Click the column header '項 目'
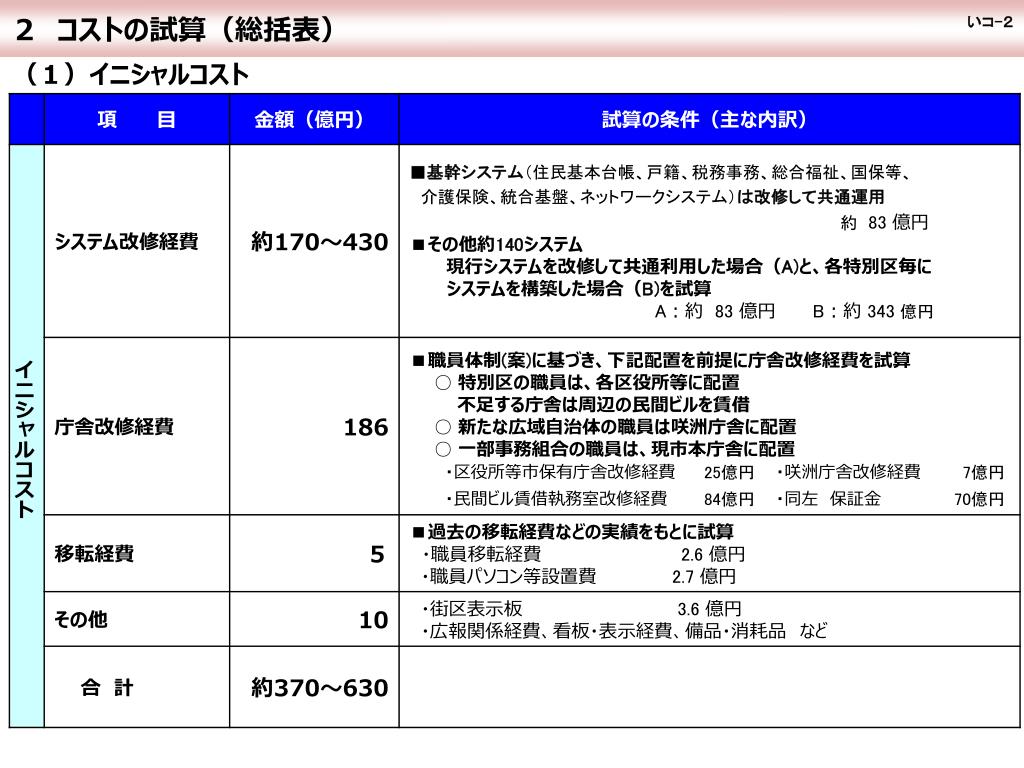Image resolution: width=1024 pixels, height=768 pixels. [x=136, y=120]
